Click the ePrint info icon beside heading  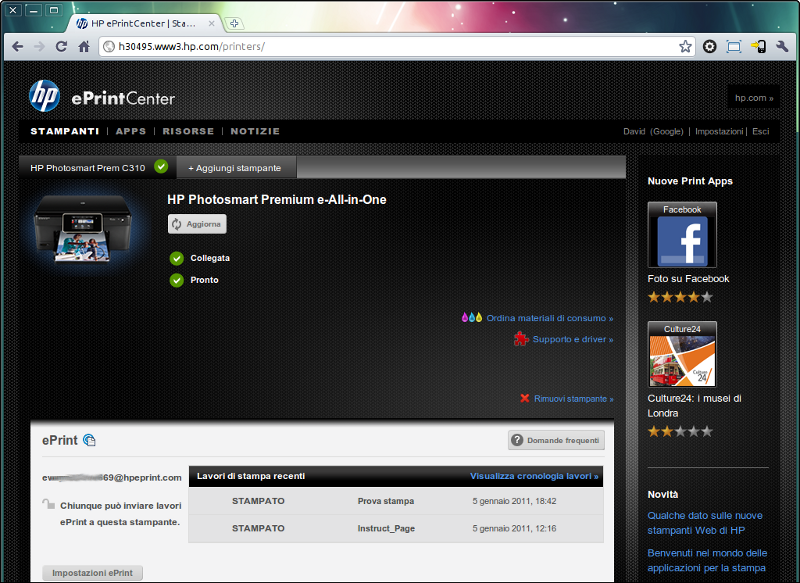[x=89, y=440]
